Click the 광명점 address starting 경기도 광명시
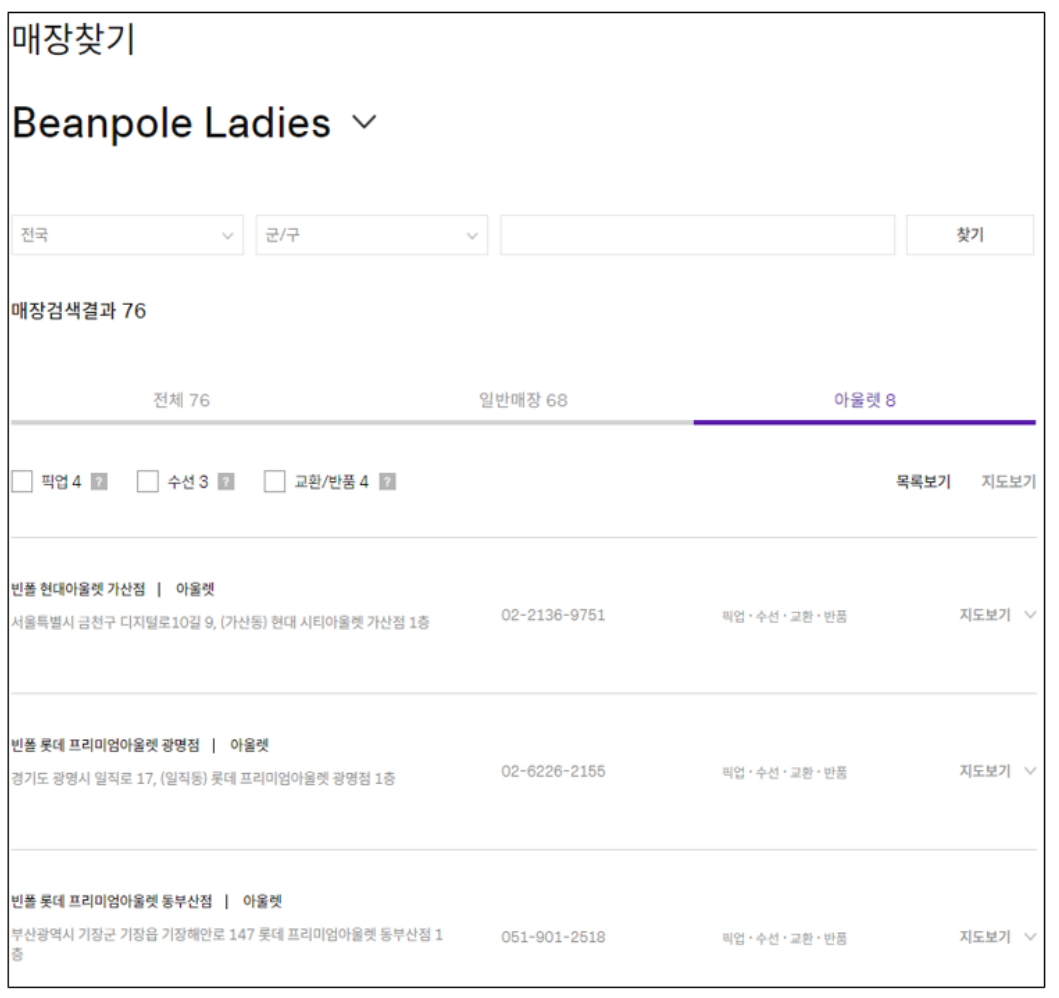 pyautogui.click(x=203, y=779)
